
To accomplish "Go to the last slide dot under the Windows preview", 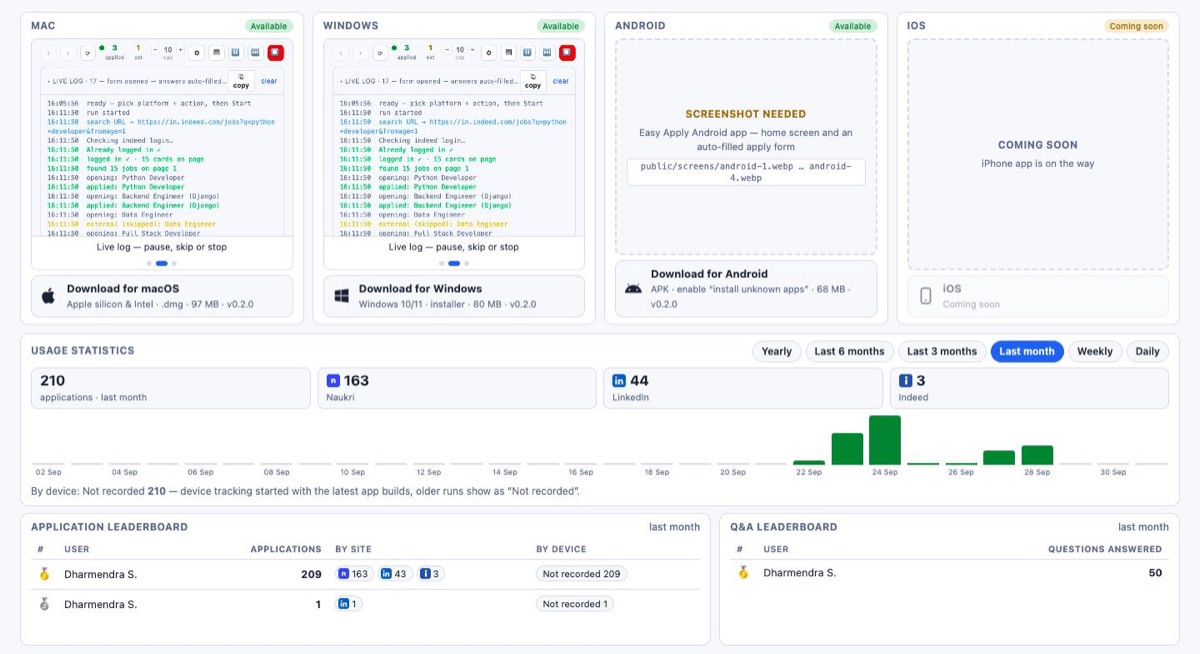I will click(x=466, y=264).
